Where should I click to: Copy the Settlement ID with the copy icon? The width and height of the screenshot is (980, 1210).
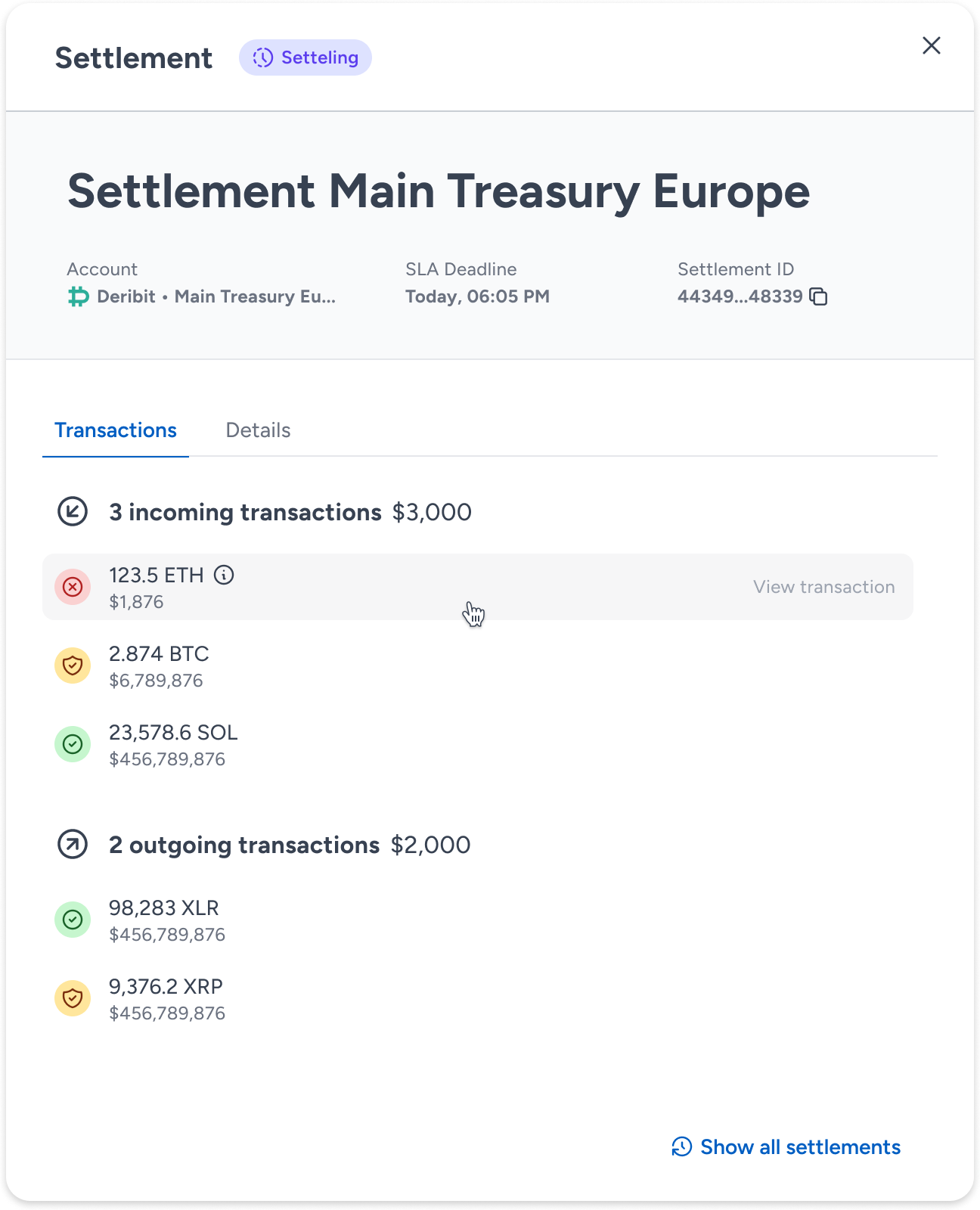(x=818, y=296)
